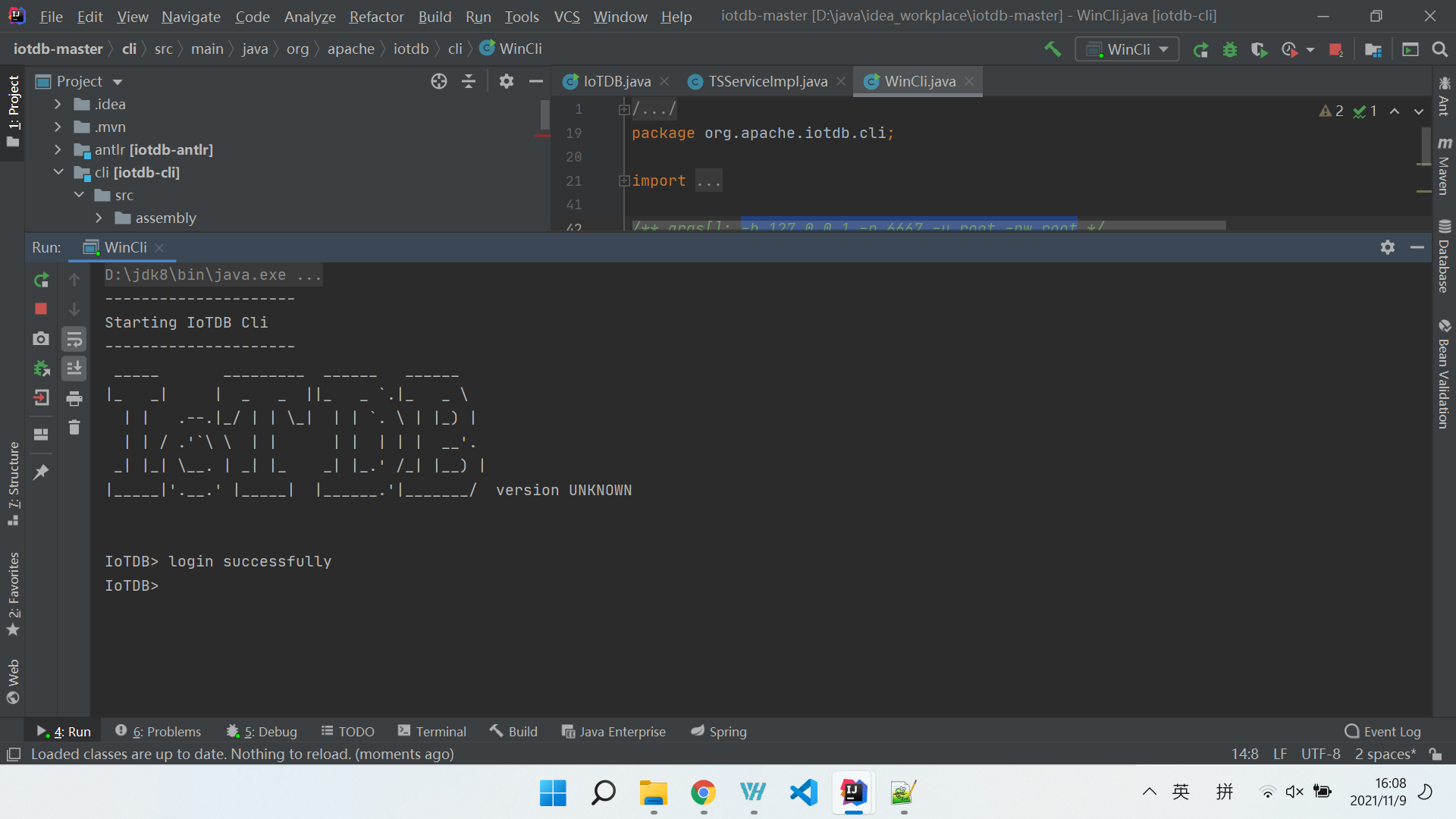Open Google Chrome from the taskbar

tap(702, 794)
